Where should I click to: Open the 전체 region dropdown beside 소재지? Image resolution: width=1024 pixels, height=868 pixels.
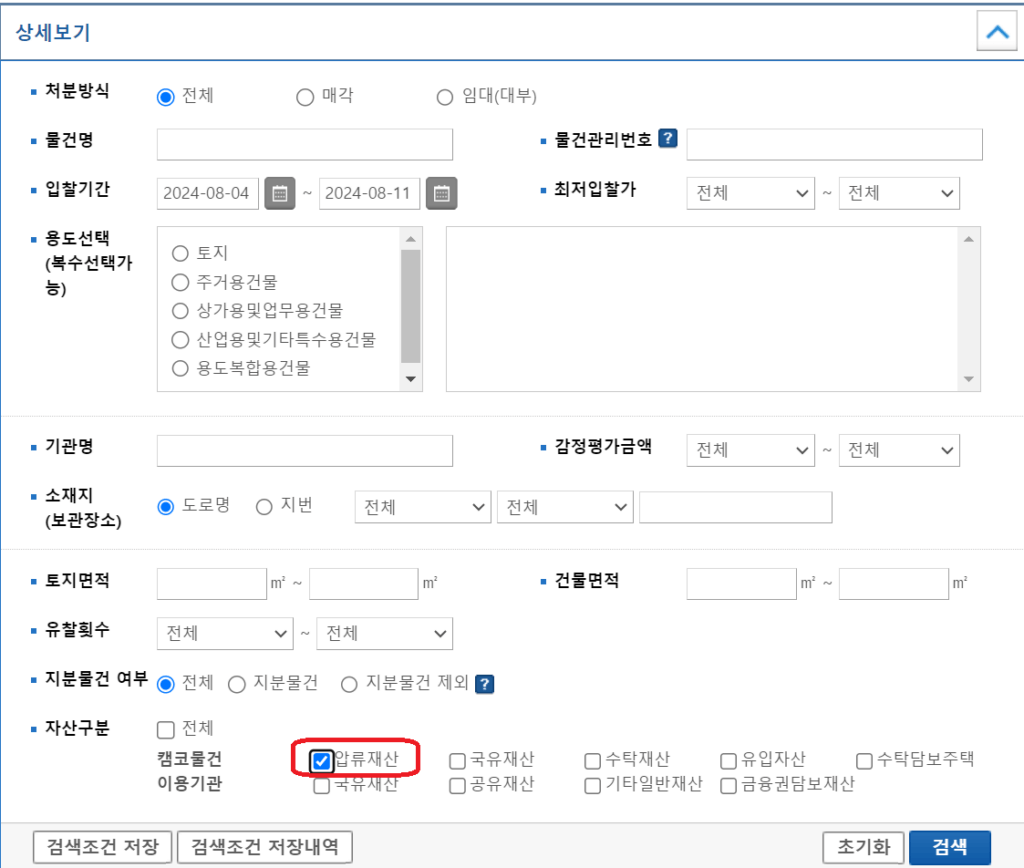[x=422, y=507]
